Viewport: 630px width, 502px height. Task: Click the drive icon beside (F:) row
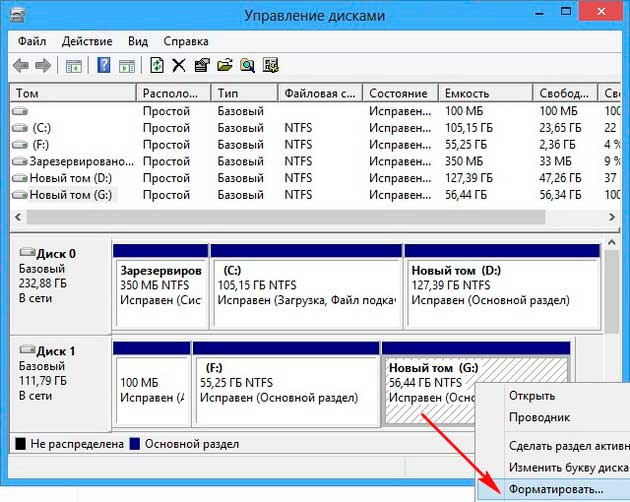pyautogui.click(x=20, y=144)
